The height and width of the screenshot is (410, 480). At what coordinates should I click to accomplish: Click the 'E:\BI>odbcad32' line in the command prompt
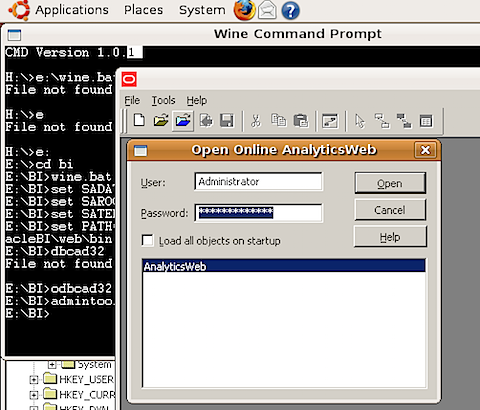click(59, 288)
